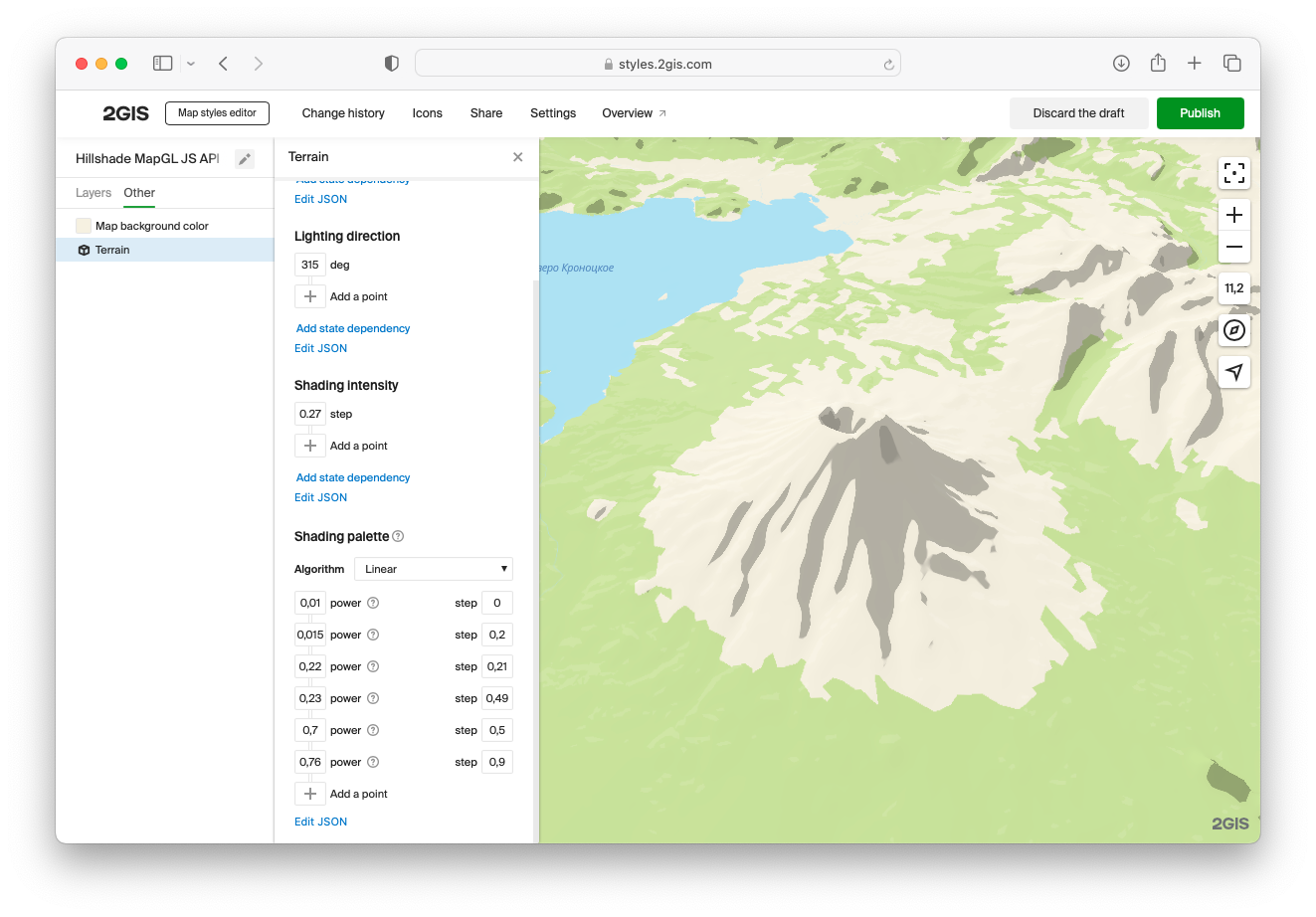This screenshot has width=1316, height=917.
Task: Open the Shading palette help icon
Action: [x=398, y=536]
